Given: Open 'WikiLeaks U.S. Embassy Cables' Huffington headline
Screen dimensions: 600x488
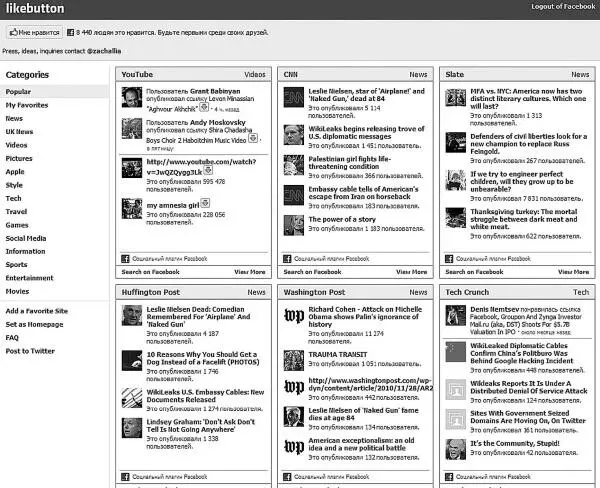Looking at the screenshot, I should click(205, 396).
